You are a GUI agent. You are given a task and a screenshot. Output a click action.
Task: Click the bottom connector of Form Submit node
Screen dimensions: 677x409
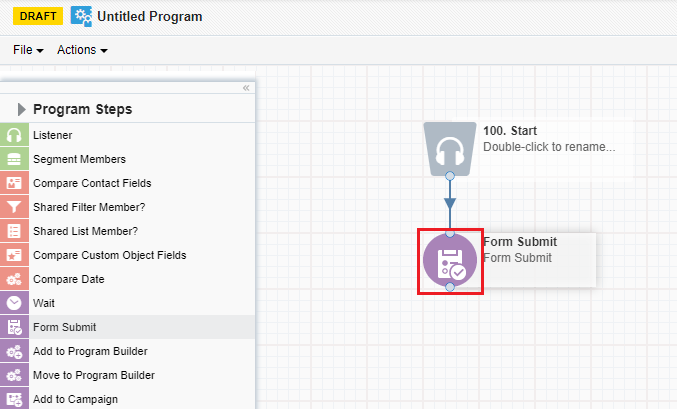(450, 287)
